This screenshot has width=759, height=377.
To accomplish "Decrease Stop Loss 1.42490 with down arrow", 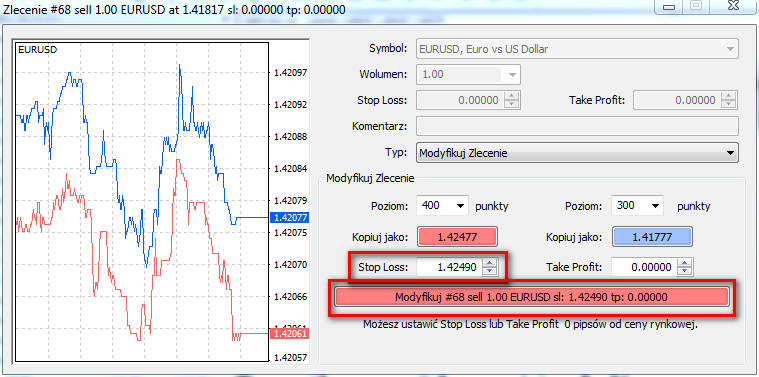I will [x=490, y=271].
